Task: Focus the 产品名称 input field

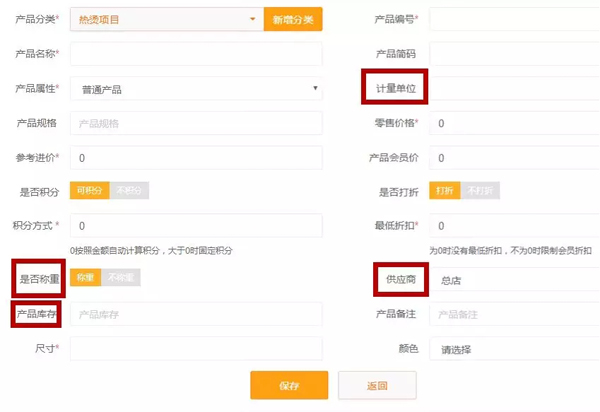Action: pyautogui.click(x=196, y=54)
